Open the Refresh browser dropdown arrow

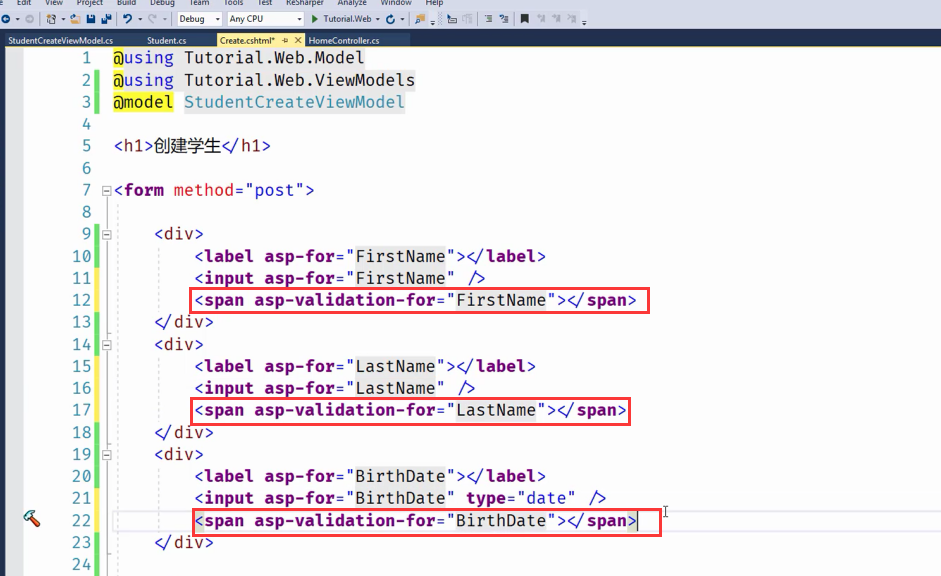(402, 19)
